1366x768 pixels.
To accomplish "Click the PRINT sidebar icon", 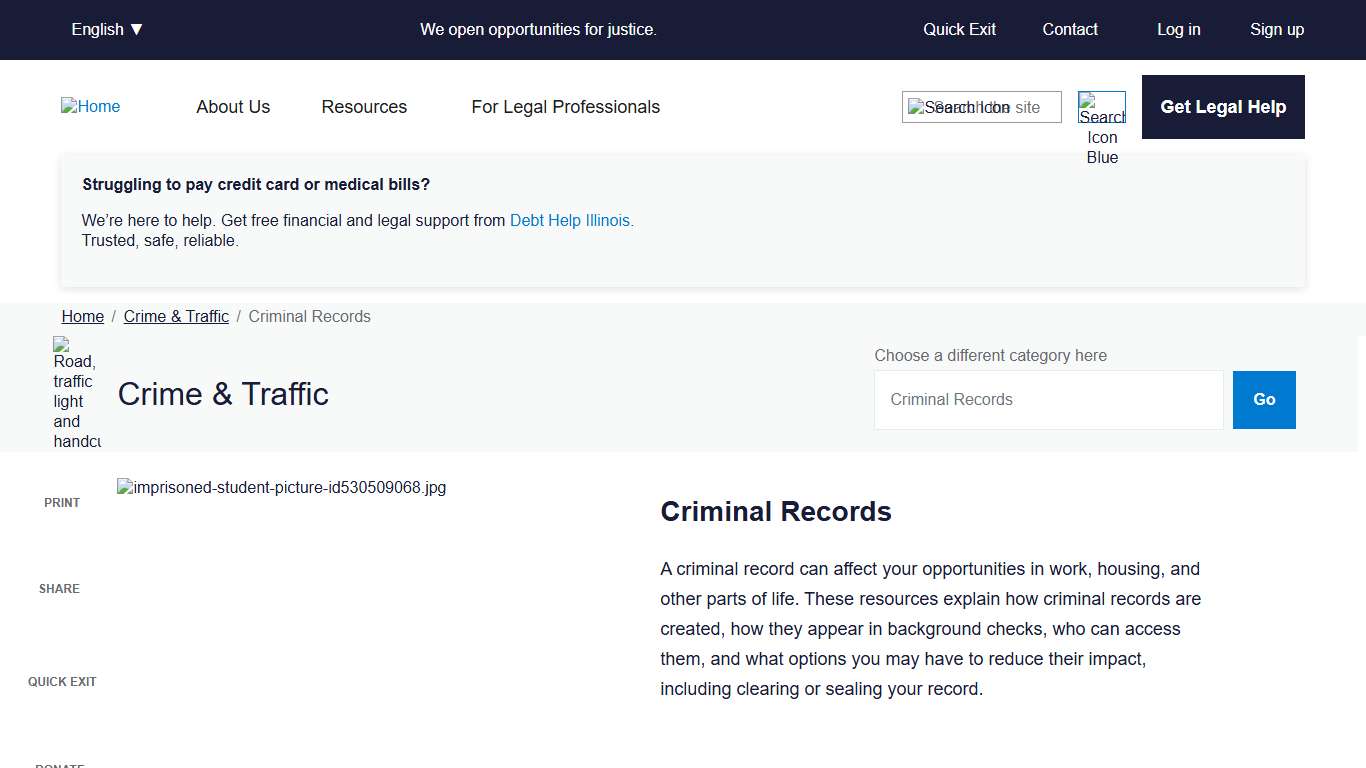I will tap(61, 502).
